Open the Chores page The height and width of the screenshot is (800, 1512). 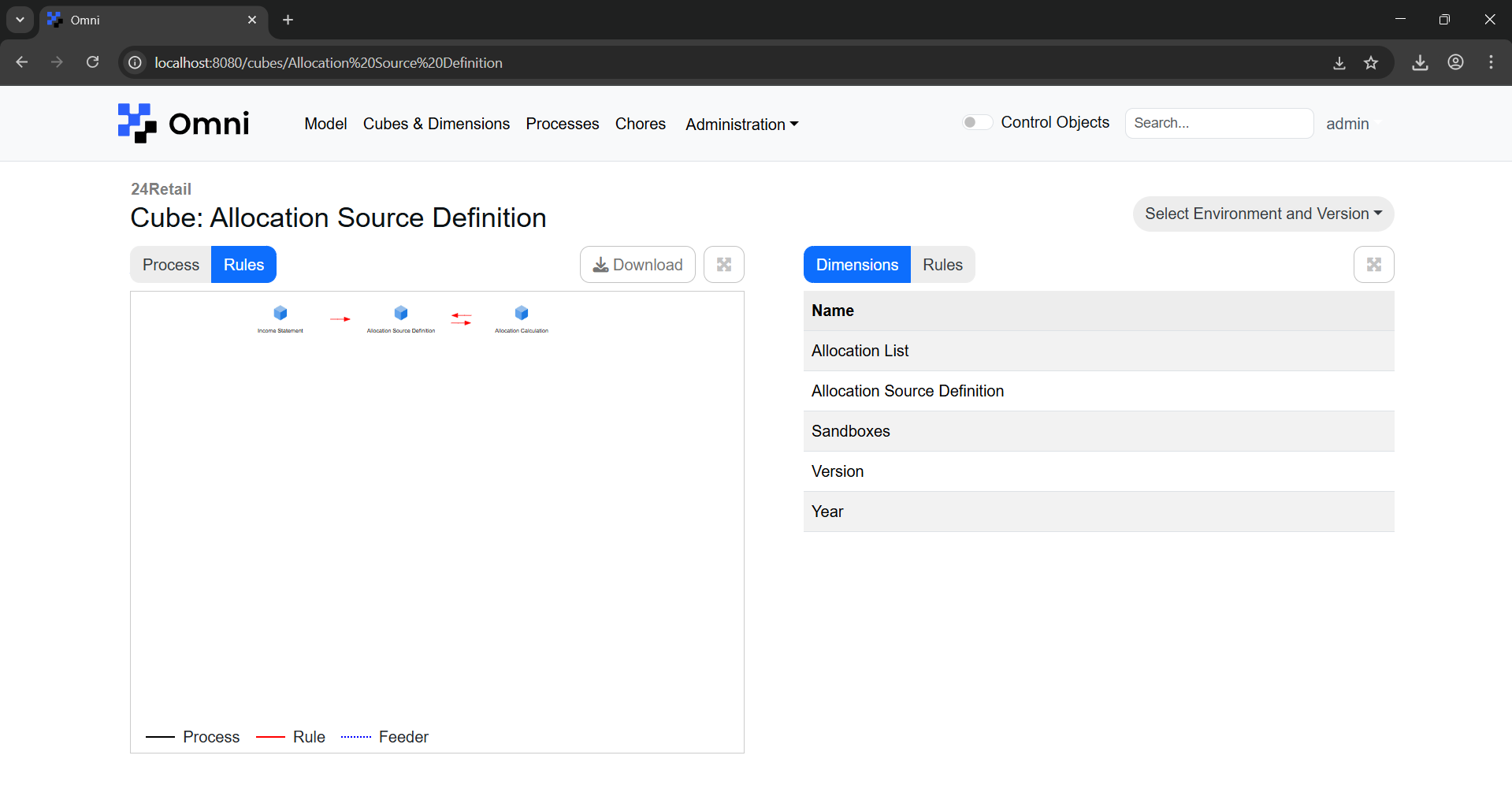[641, 124]
